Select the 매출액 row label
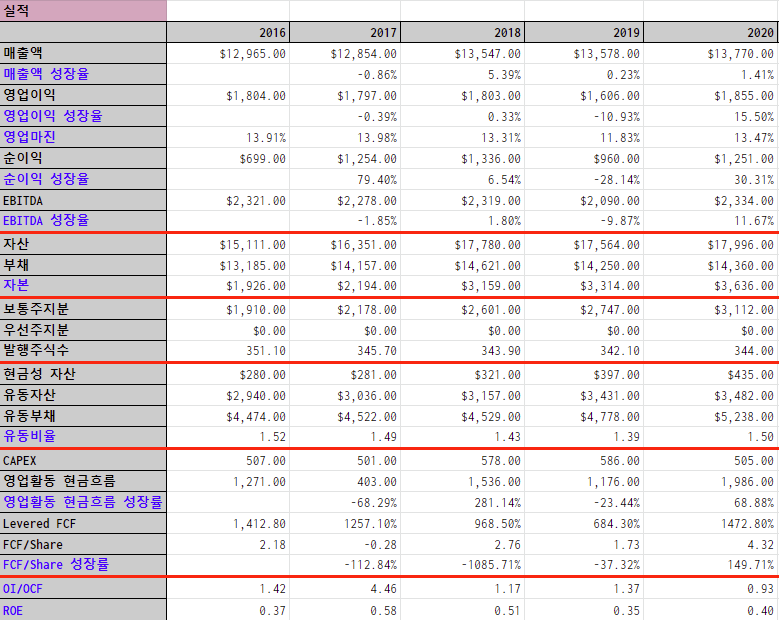This screenshot has height=620, width=779. (83, 53)
